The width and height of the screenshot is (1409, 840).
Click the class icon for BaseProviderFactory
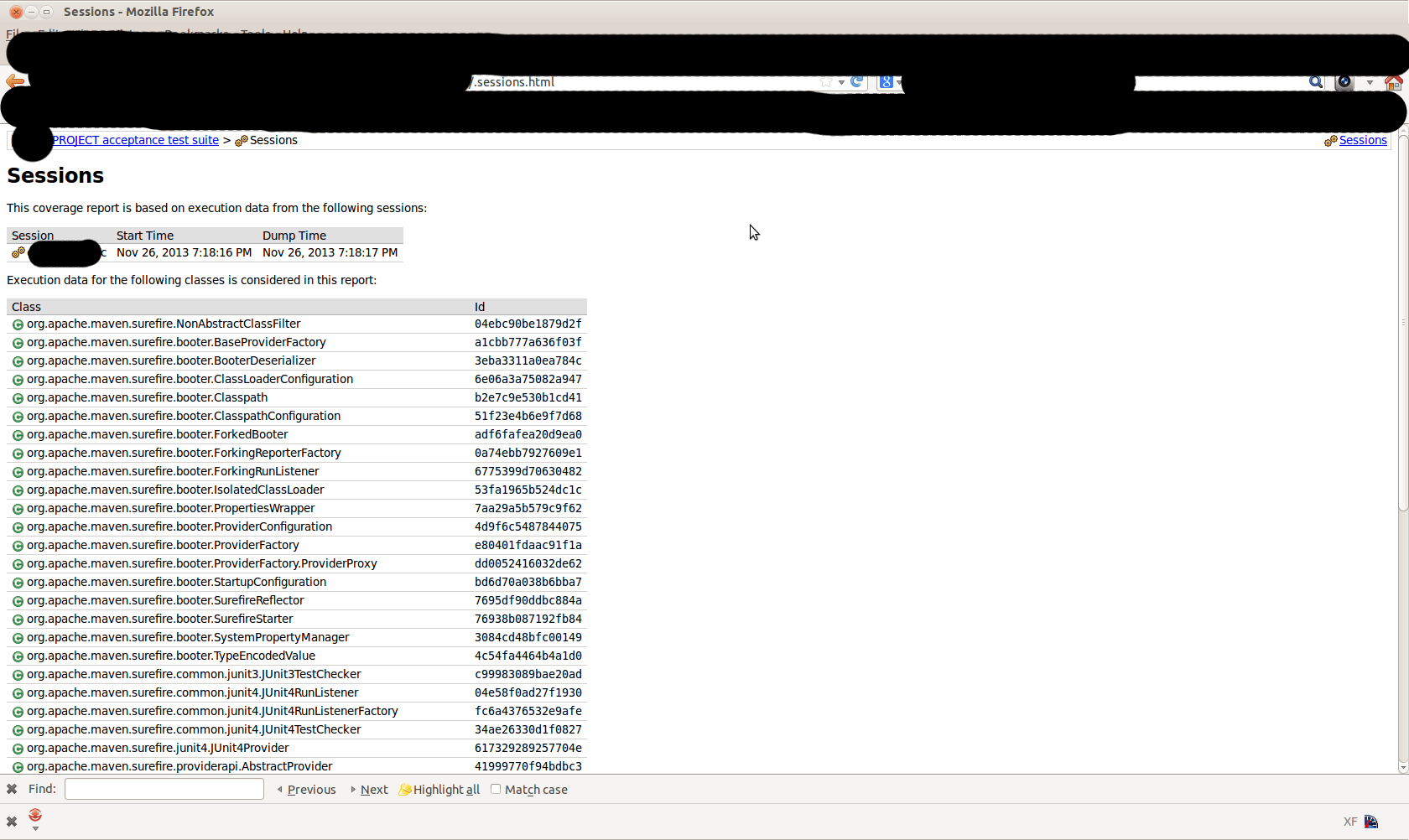[18, 343]
